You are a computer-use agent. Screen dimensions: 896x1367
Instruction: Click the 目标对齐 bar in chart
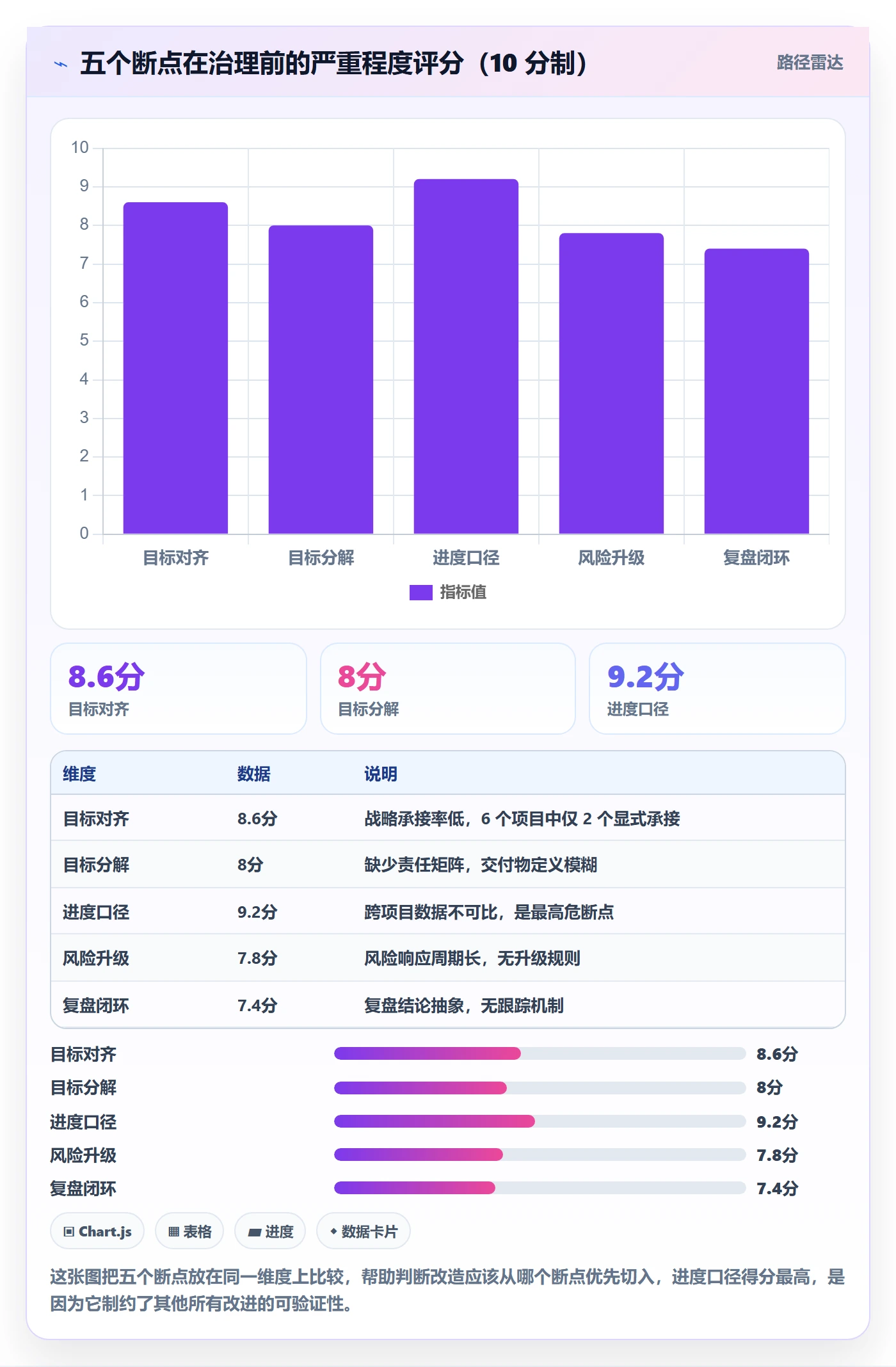point(175,368)
